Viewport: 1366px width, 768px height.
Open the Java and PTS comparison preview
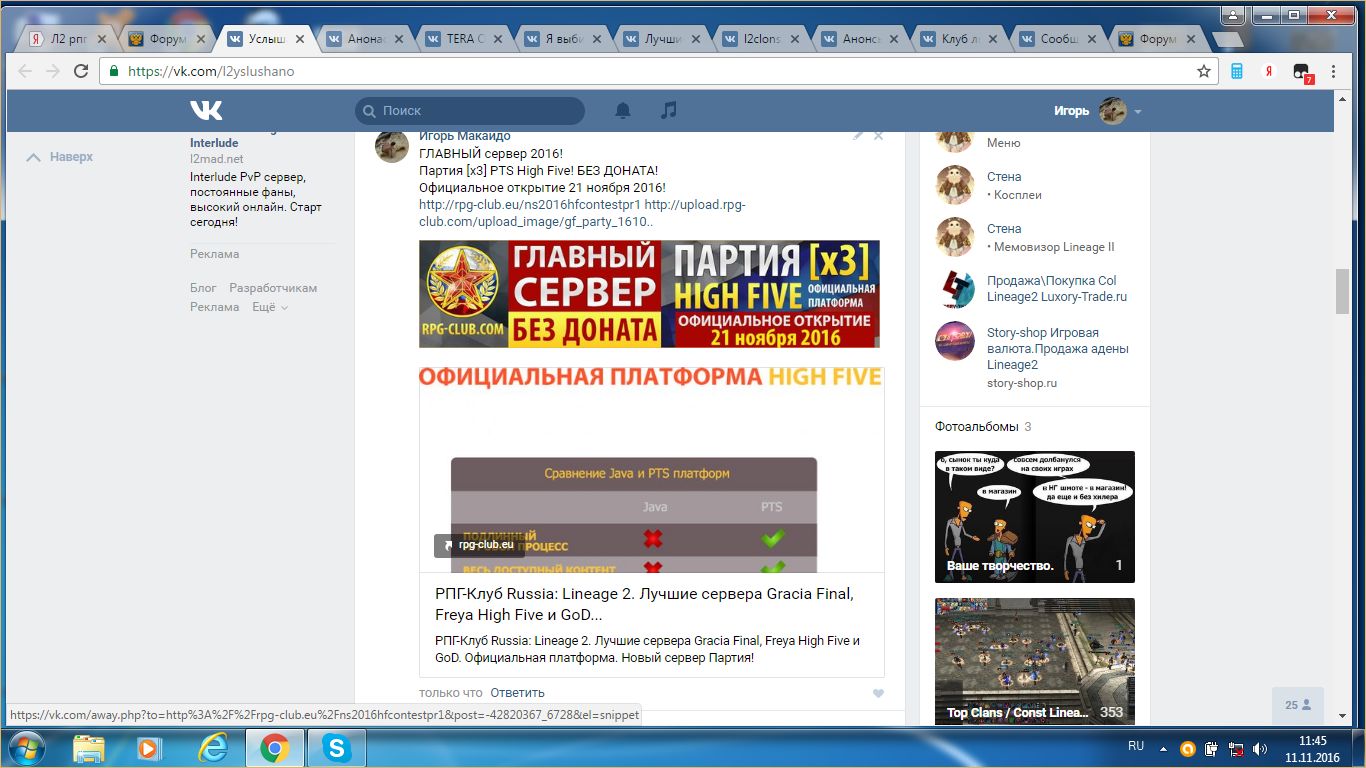click(x=652, y=469)
